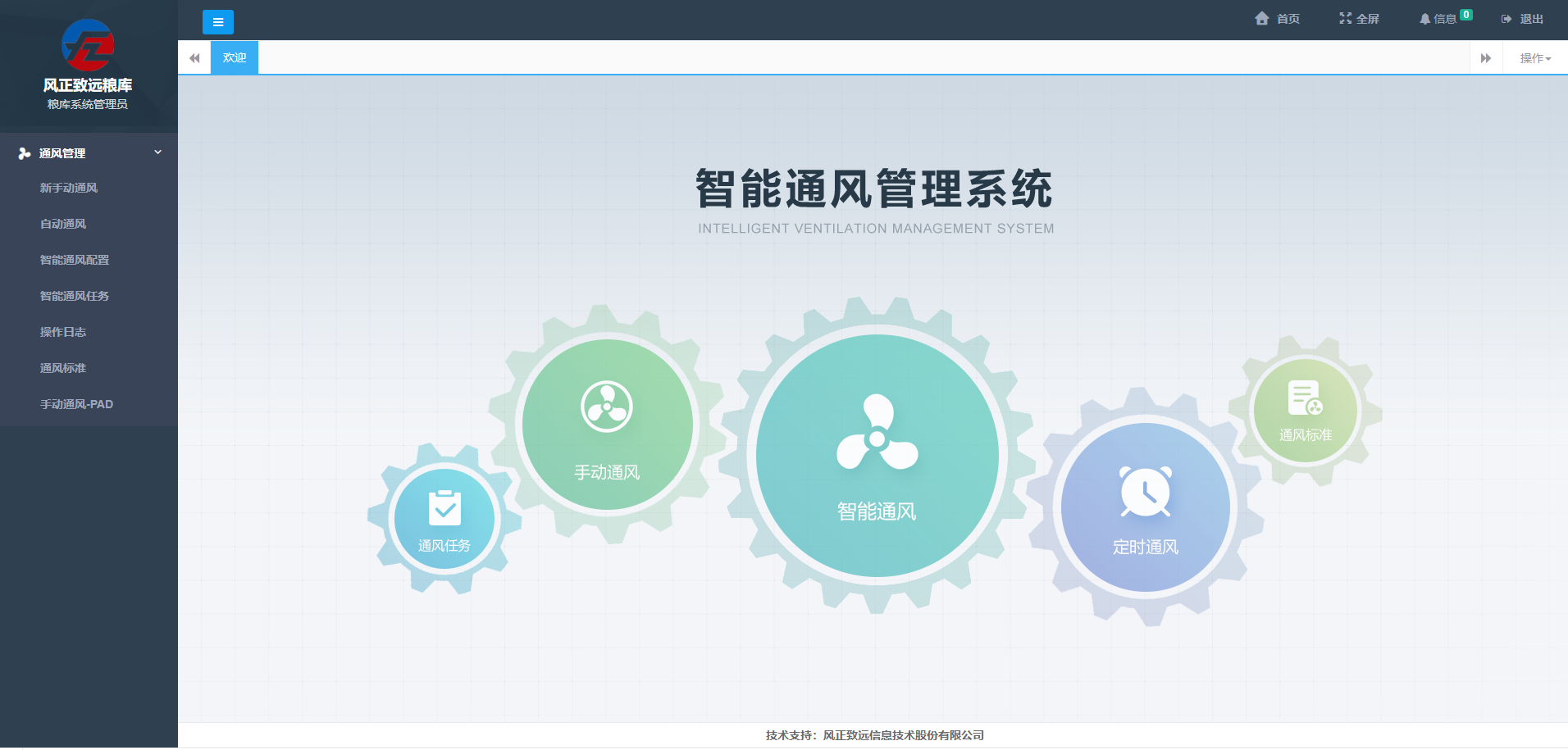Go to 智能通风配置 page

[75, 260]
